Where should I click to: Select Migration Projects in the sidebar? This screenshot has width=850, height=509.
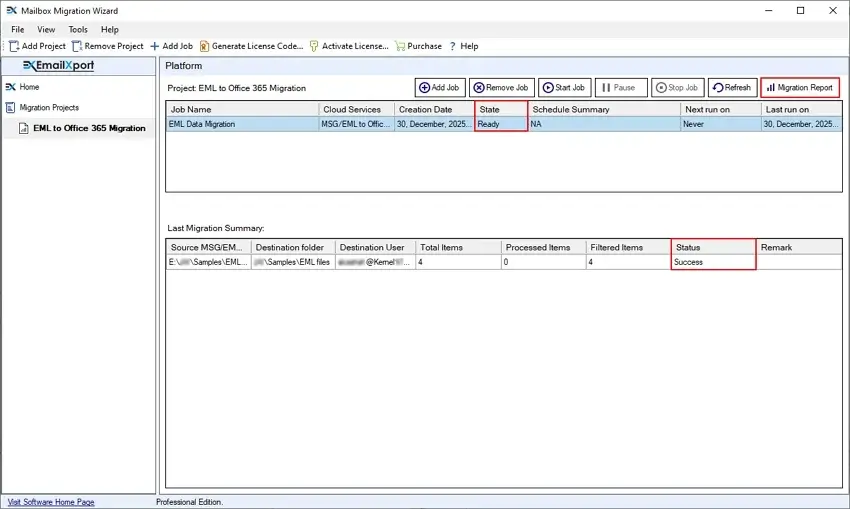click(49, 107)
